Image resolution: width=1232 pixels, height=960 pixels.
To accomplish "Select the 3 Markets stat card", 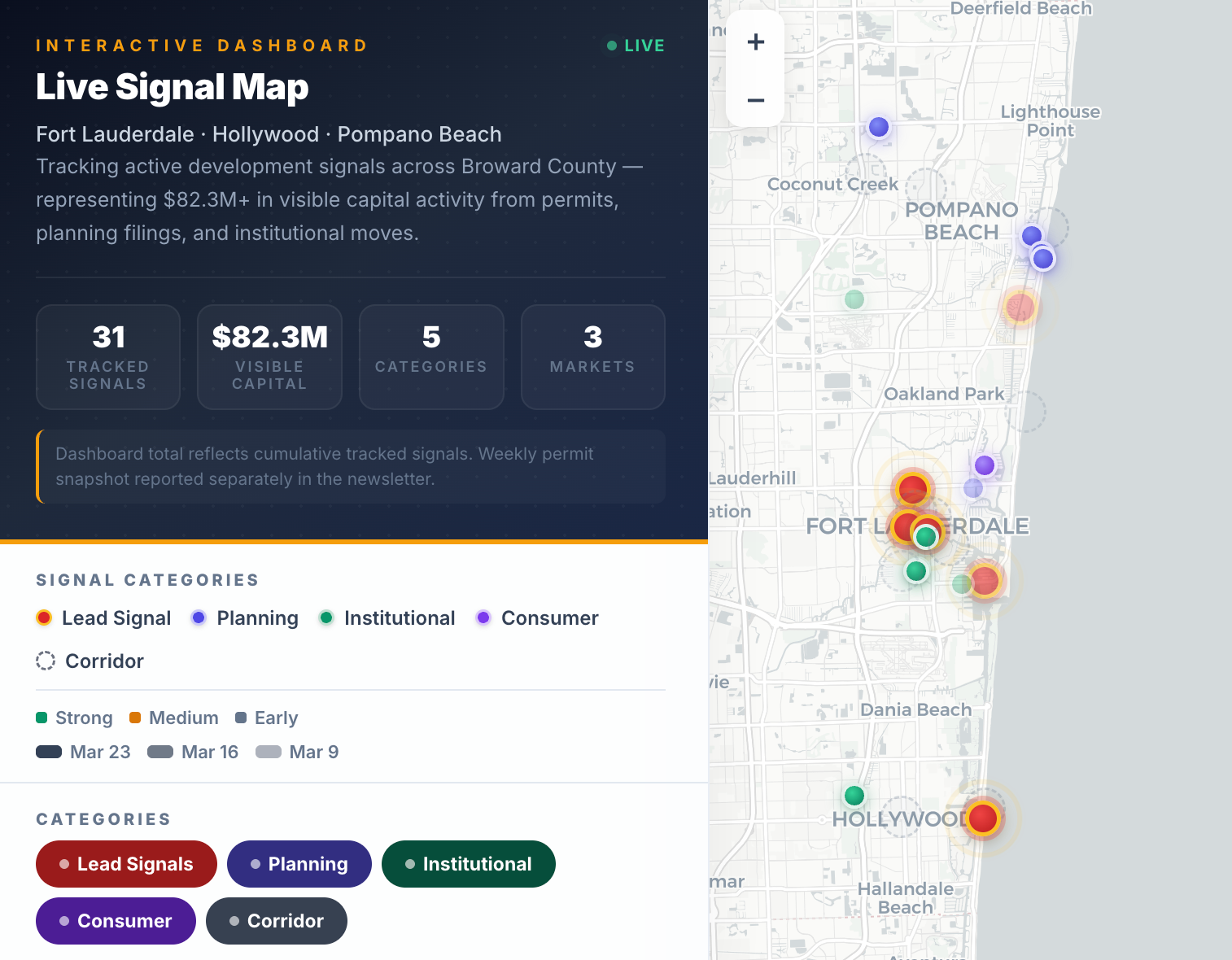I will point(592,357).
